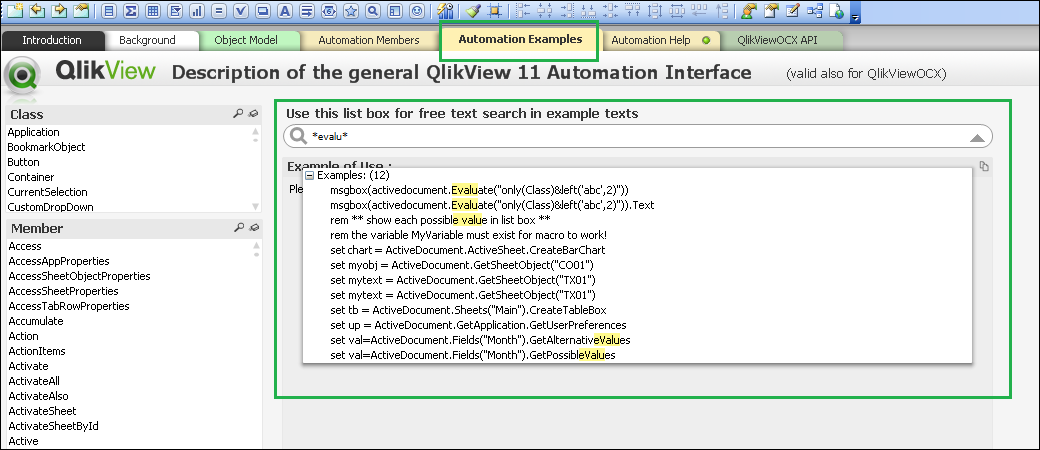The image size is (1040, 450).
Task: Create a Line/Arrow object
Action: click(306, 11)
